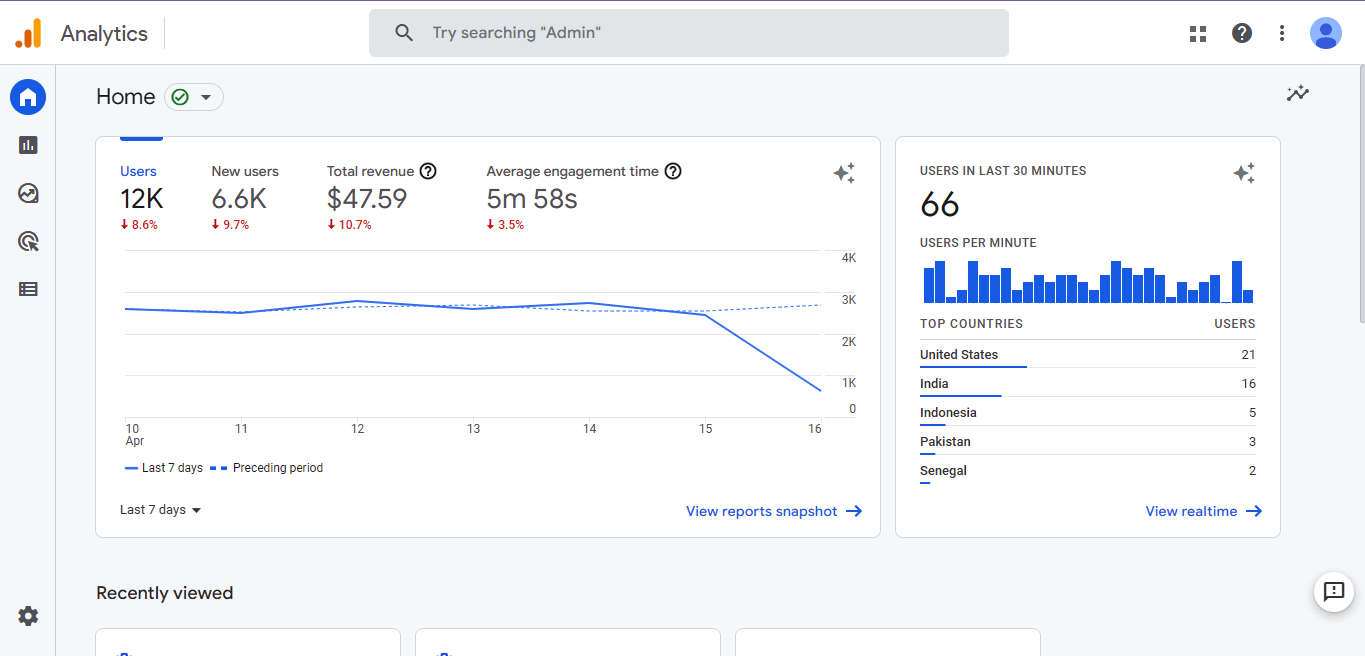Open the Admin gear icon
Screen dimensions: 1365x656
click(28, 616)
